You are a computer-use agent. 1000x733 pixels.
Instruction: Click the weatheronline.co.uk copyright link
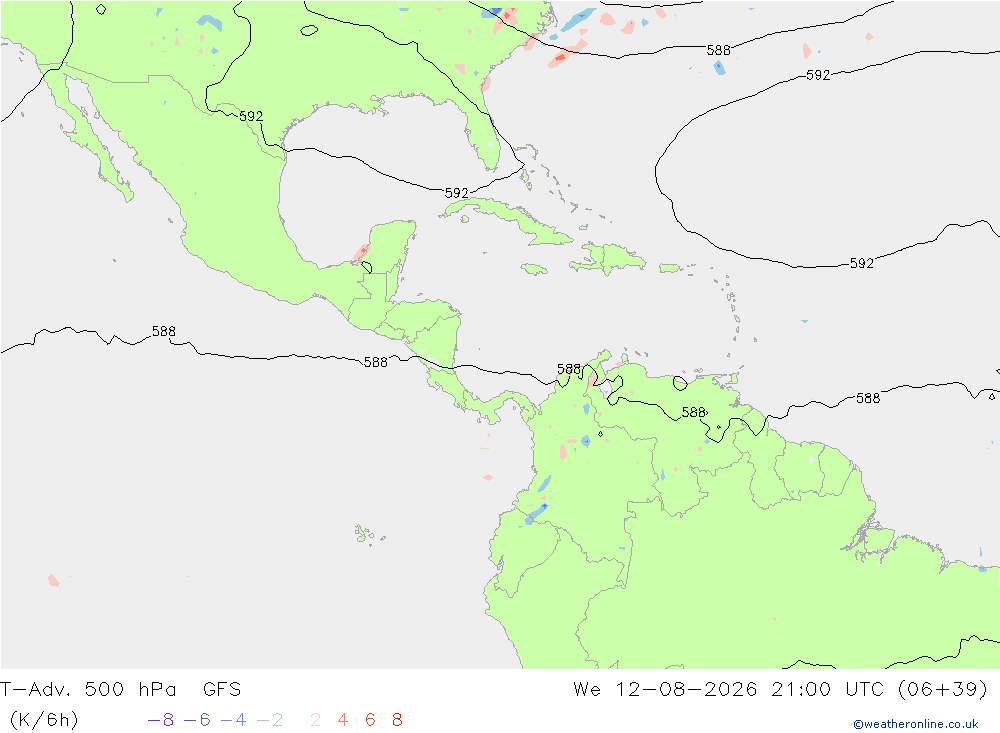pyautogui.click(x=916, y=724)
